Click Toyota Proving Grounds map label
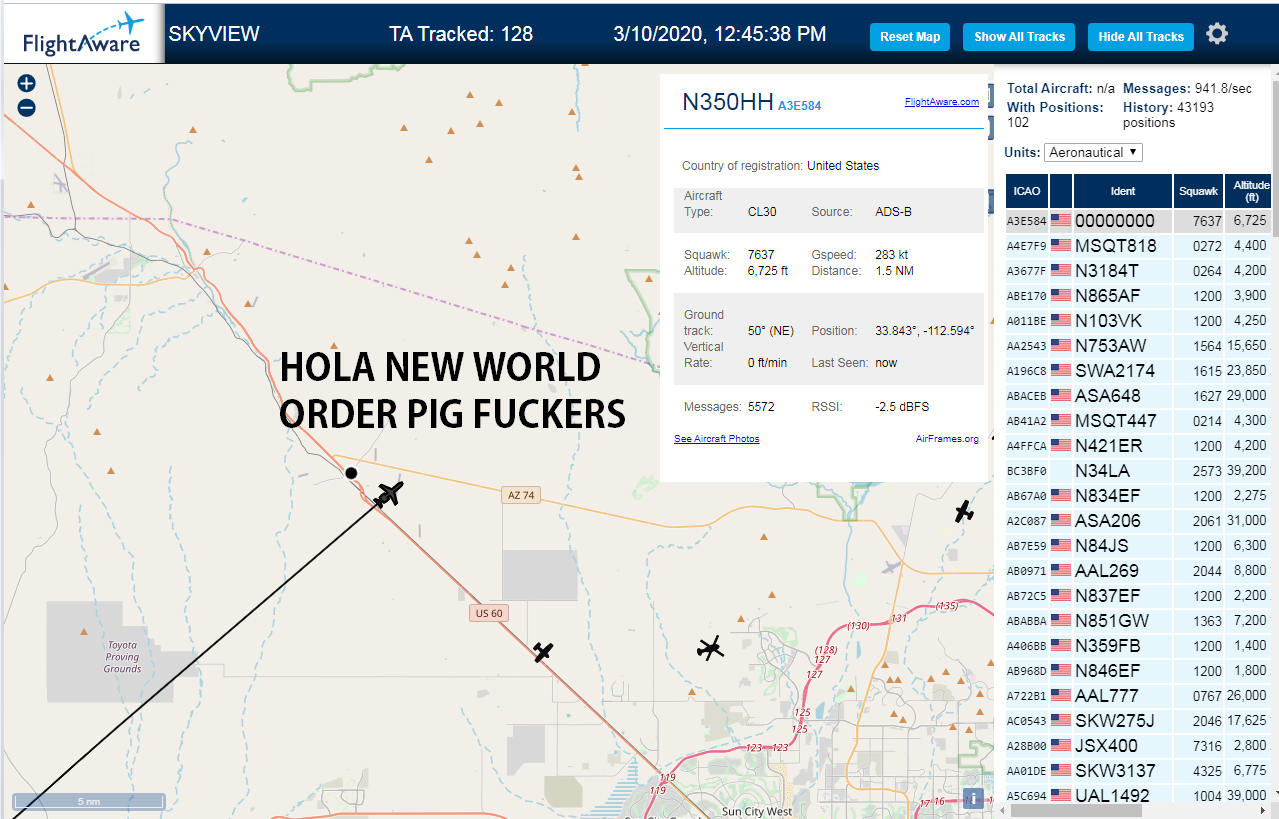1279x819 pixels. tap(122, 657)
